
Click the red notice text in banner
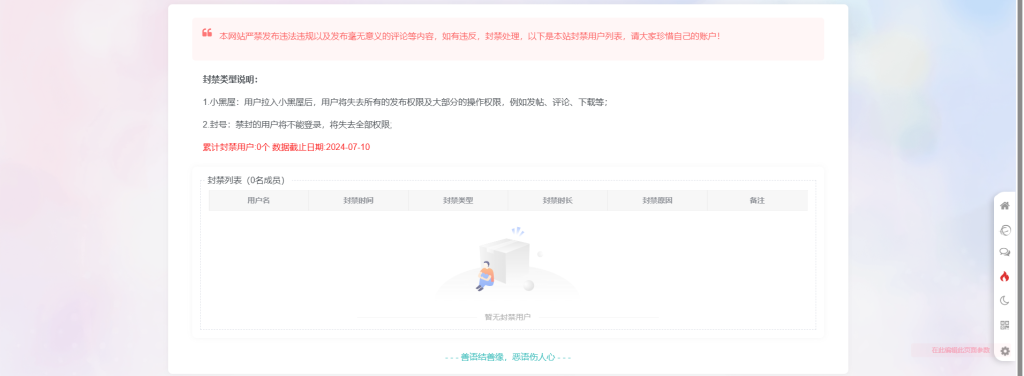click(x=470, y=36)
